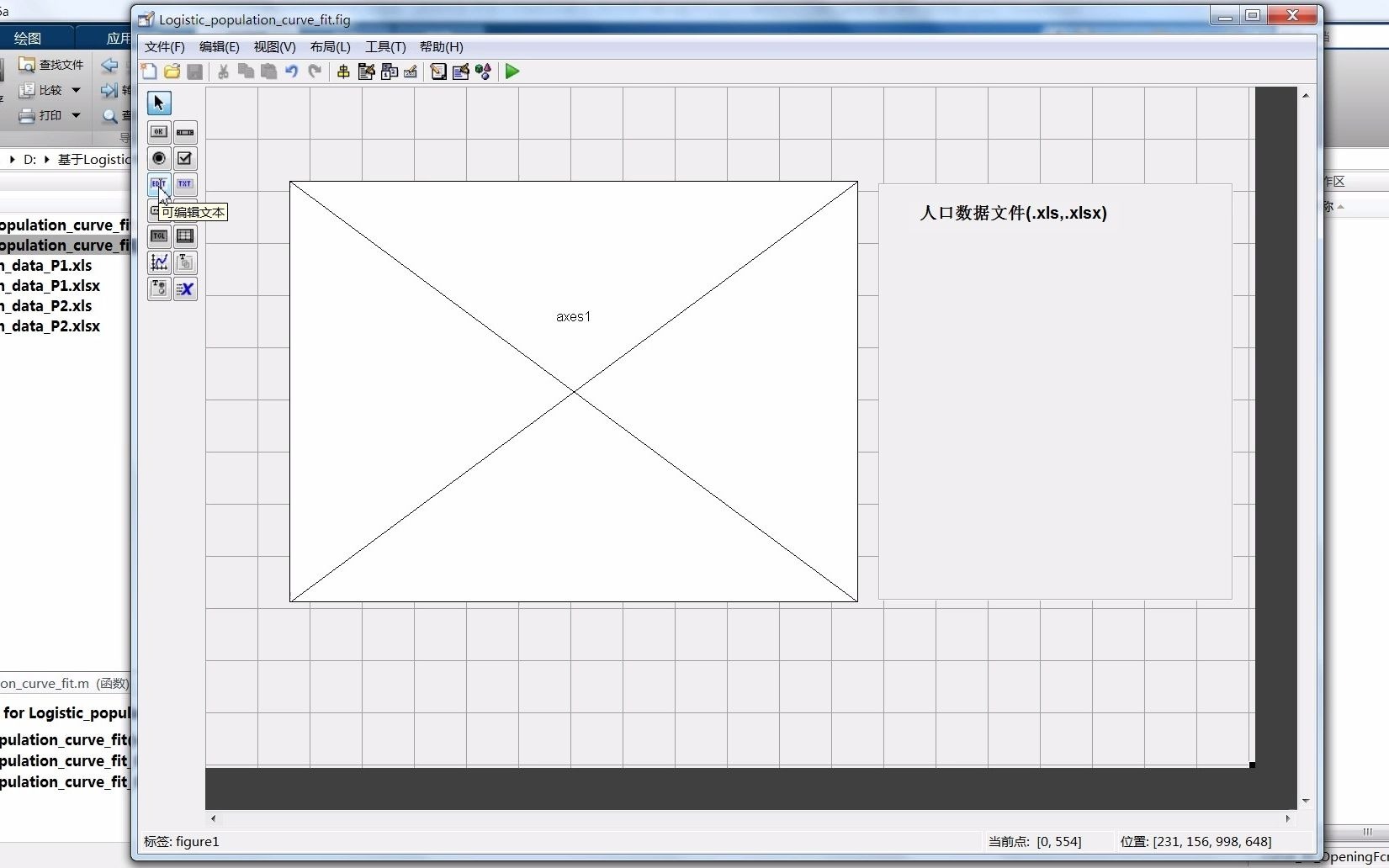Select the Slider component tool
Screen dimensions: 1389x868
click(185, 132)
